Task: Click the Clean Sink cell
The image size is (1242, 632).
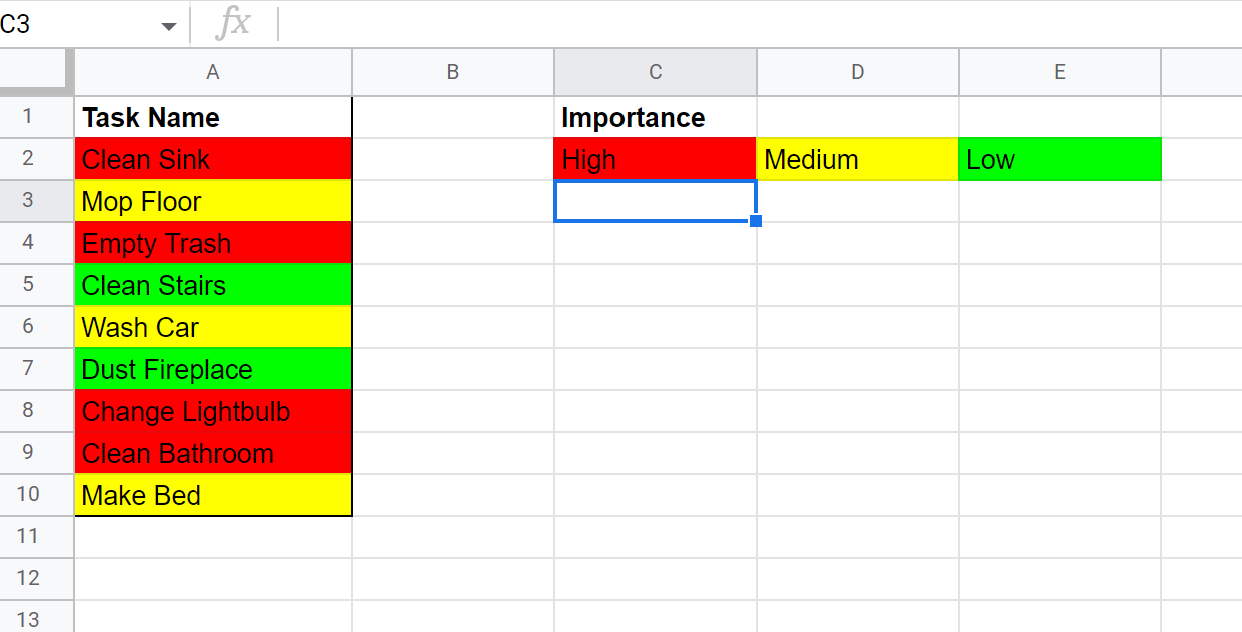Action: [x=213, y=160]
